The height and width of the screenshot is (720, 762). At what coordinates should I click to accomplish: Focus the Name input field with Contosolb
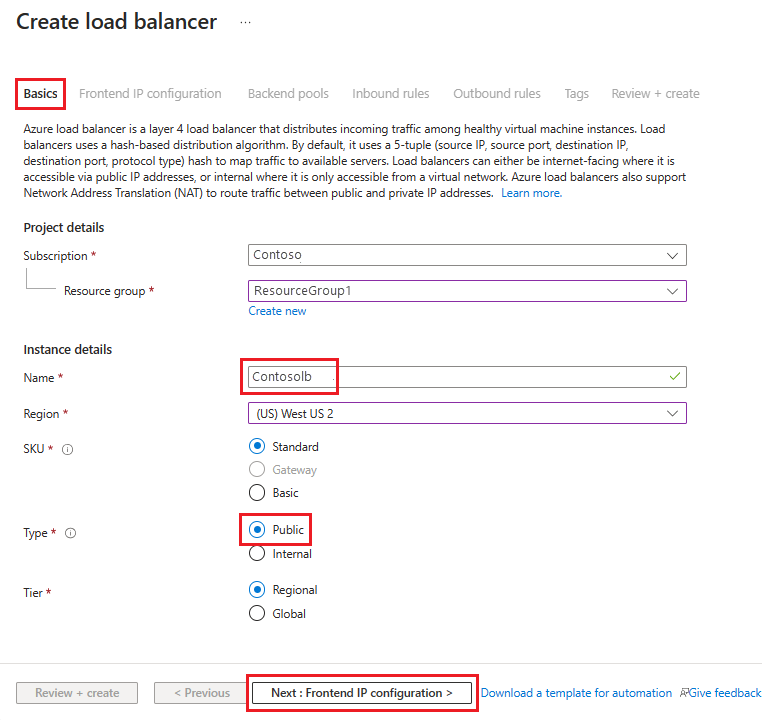click(x=467, y=377)
